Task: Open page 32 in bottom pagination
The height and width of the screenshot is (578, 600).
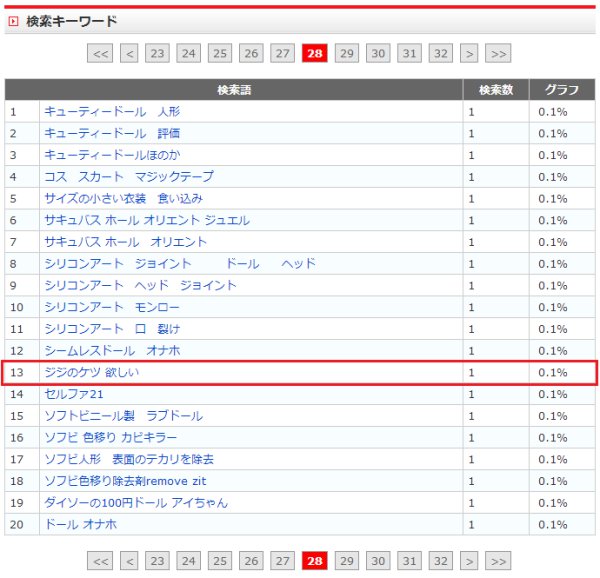Action: [x=441, y=561]
